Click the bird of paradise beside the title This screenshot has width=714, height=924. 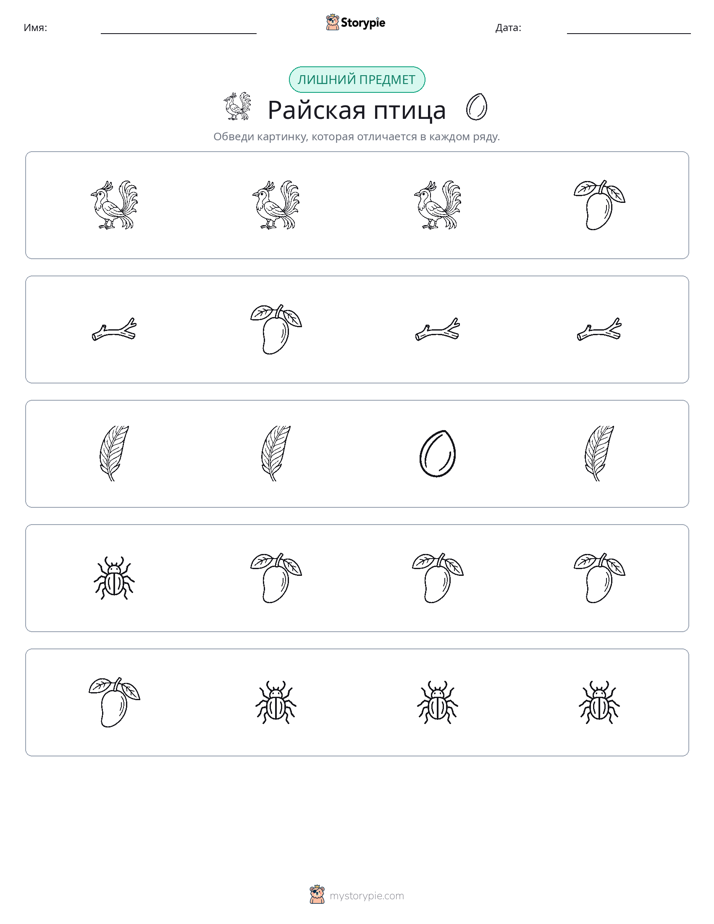(x=237, y=107)
